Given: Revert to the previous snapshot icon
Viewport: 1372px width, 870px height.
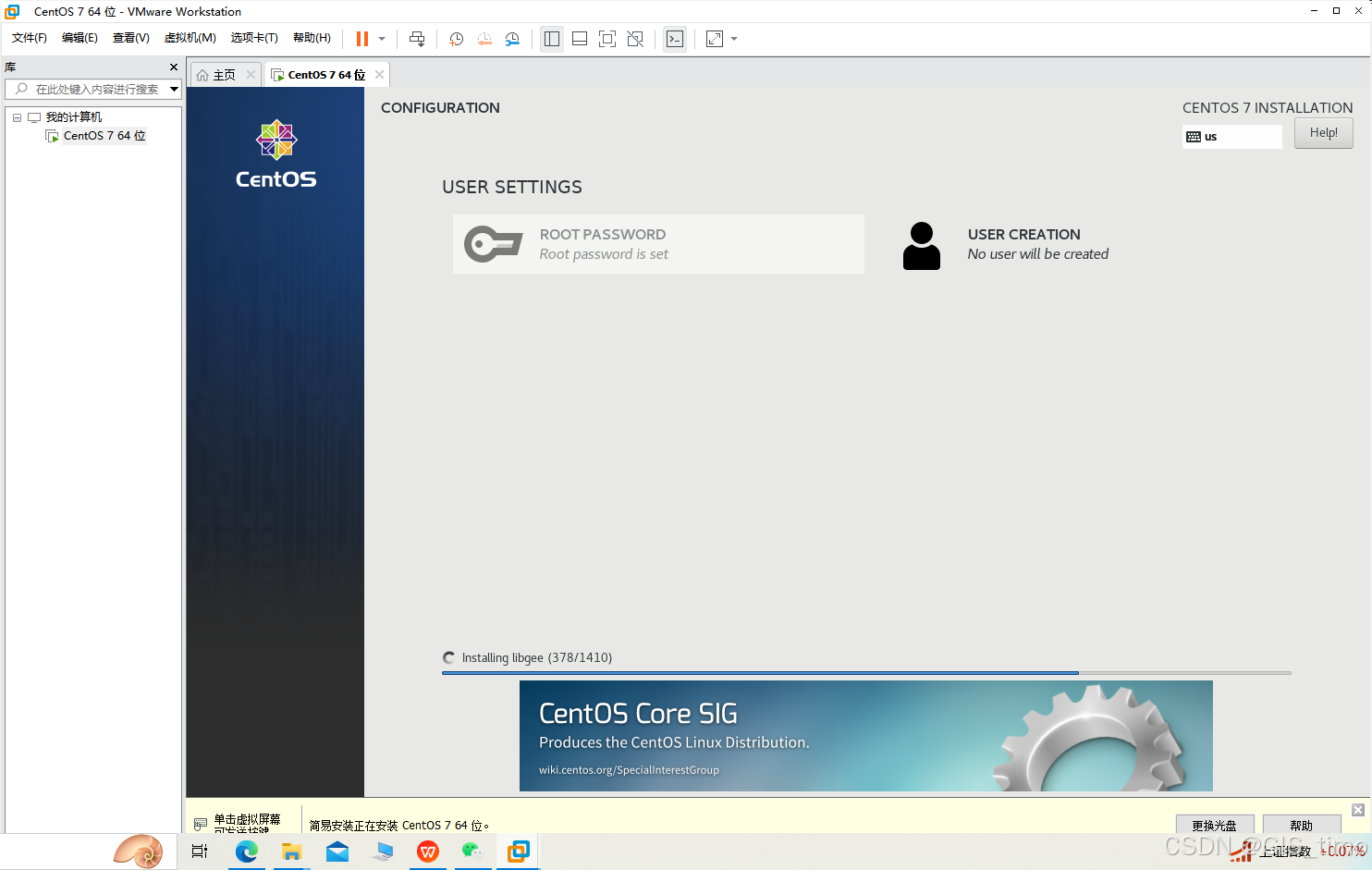Looking at the screenshot, I should 484,39.
